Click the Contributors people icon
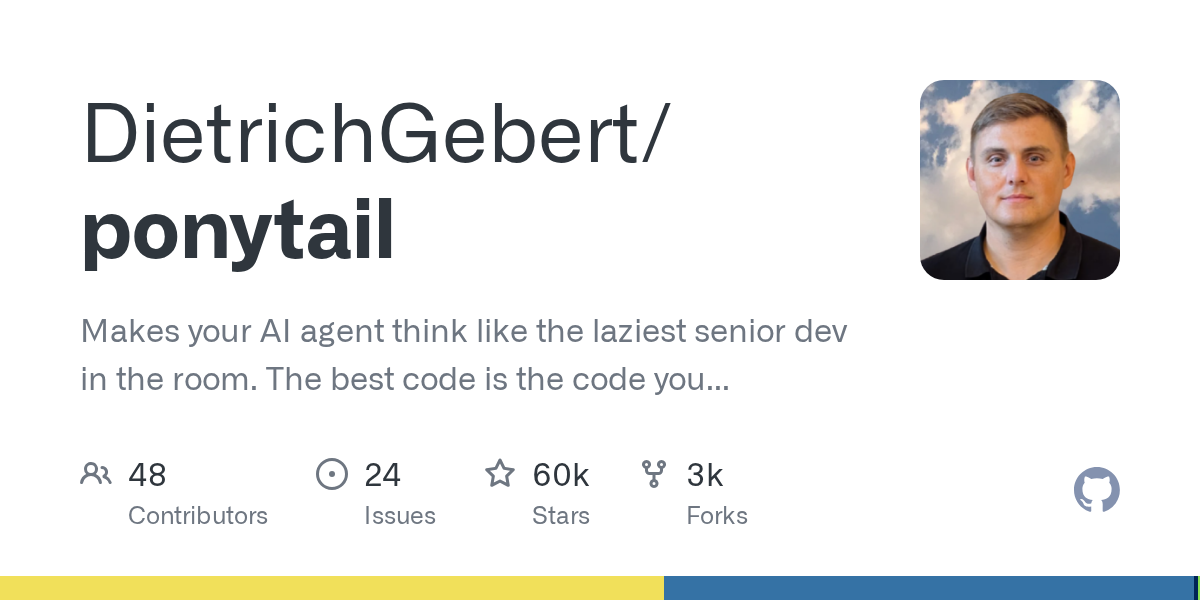This screenshot has height=600, width=1200. [x=96, y=474]
